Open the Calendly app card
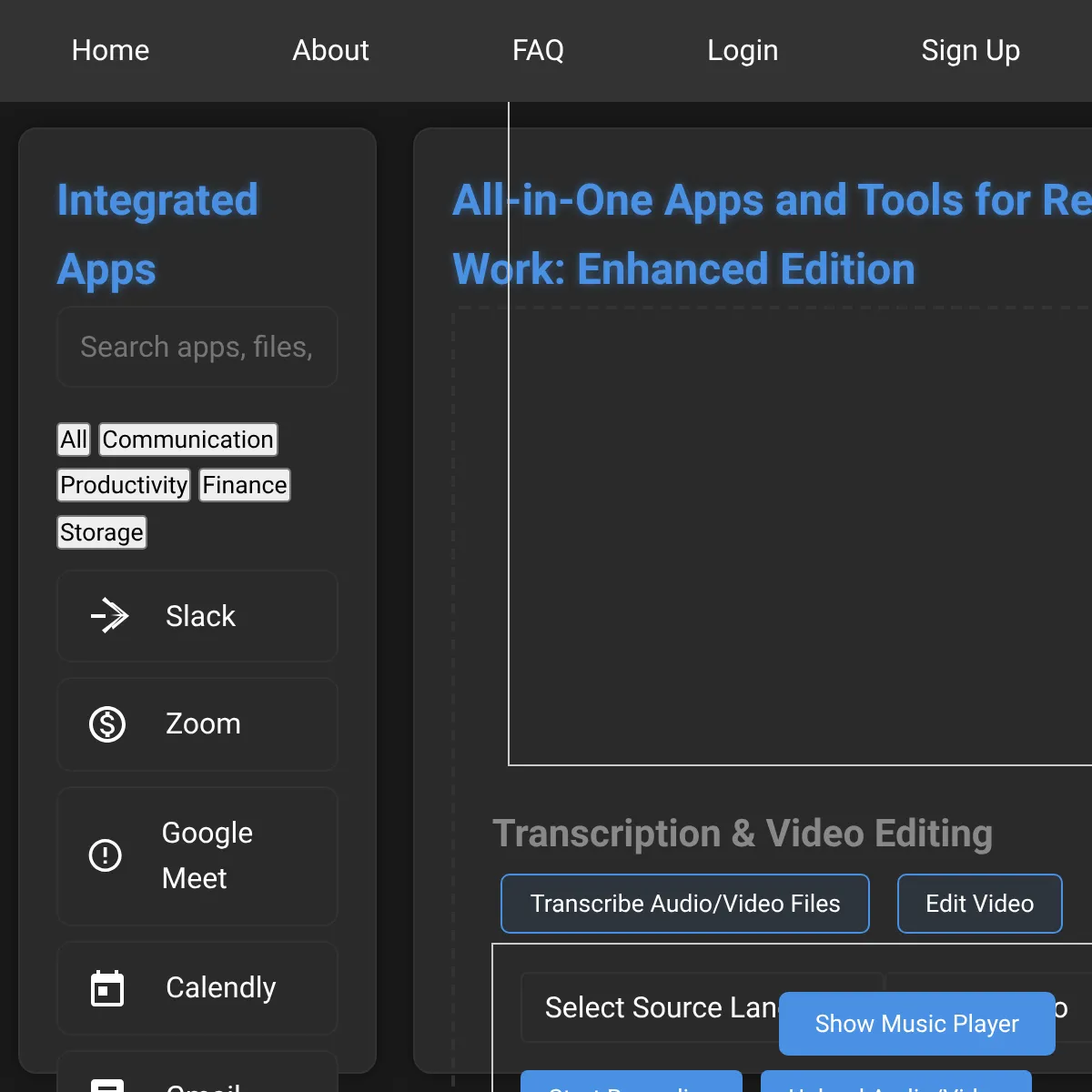Screen dimensions: 1092x1092 (x=197, y=988)
